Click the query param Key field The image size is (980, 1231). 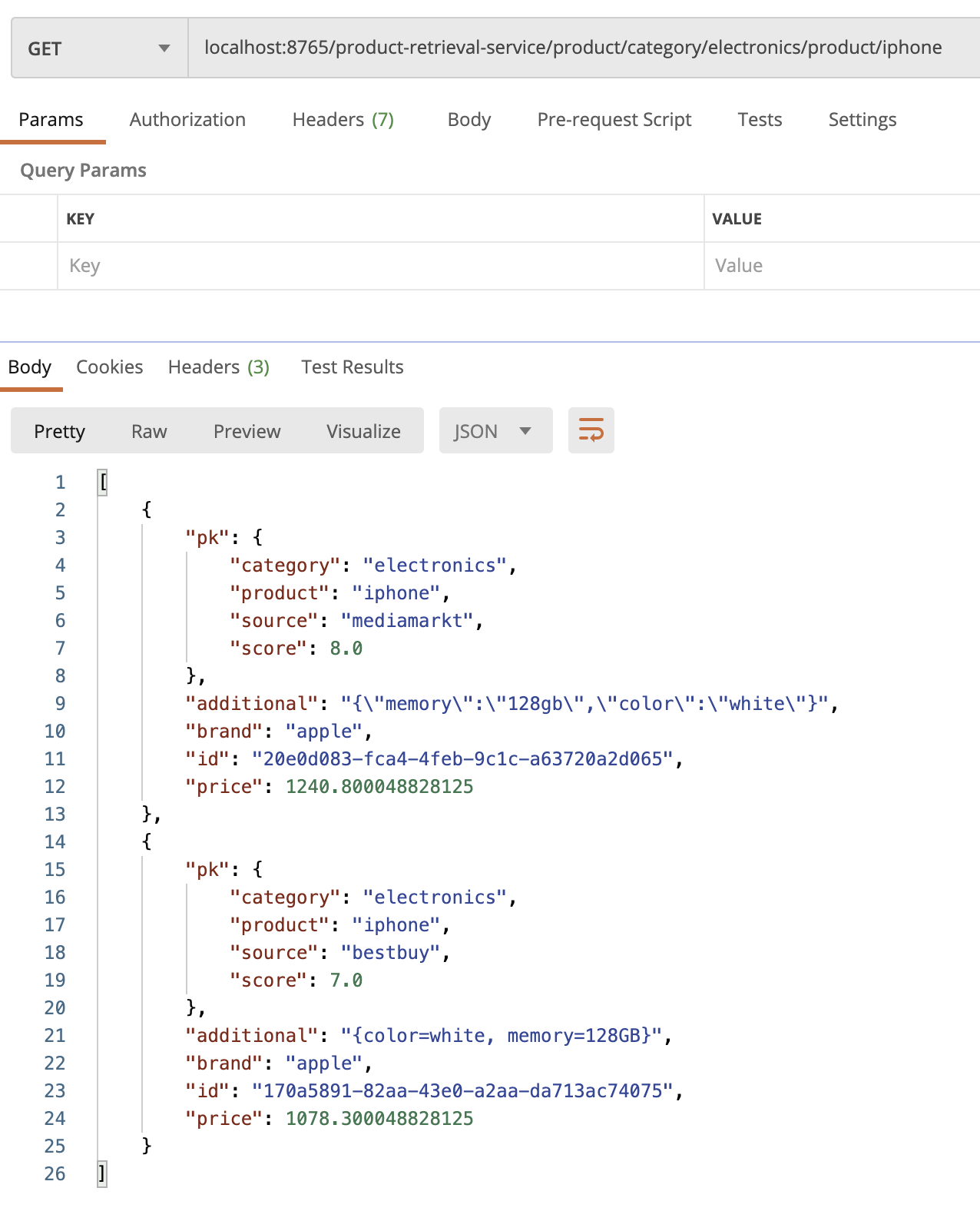[380, 266]
